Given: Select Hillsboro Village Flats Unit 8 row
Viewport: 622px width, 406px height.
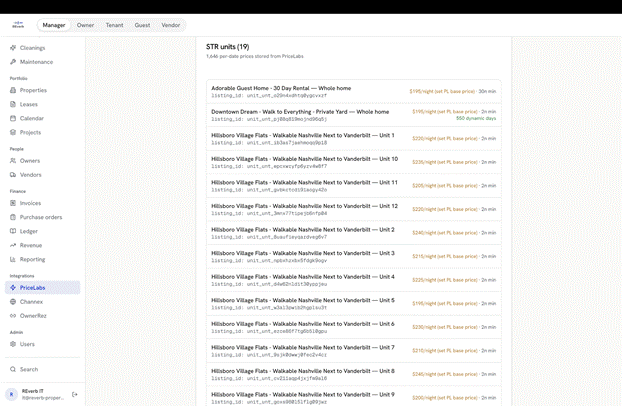Looking at the screenshot, I should [353, 374].
